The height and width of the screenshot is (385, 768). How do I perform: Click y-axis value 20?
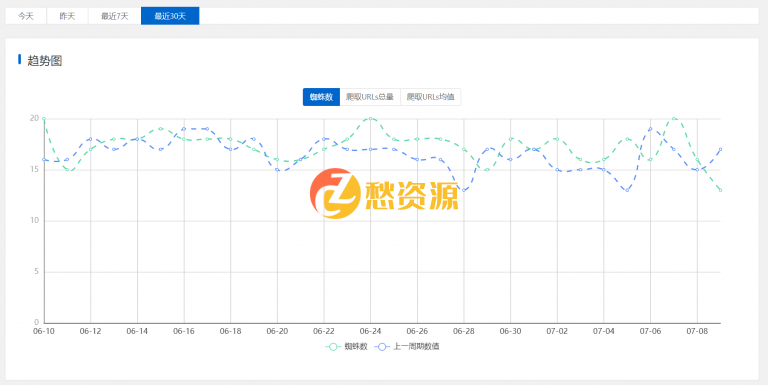point(34,118)
